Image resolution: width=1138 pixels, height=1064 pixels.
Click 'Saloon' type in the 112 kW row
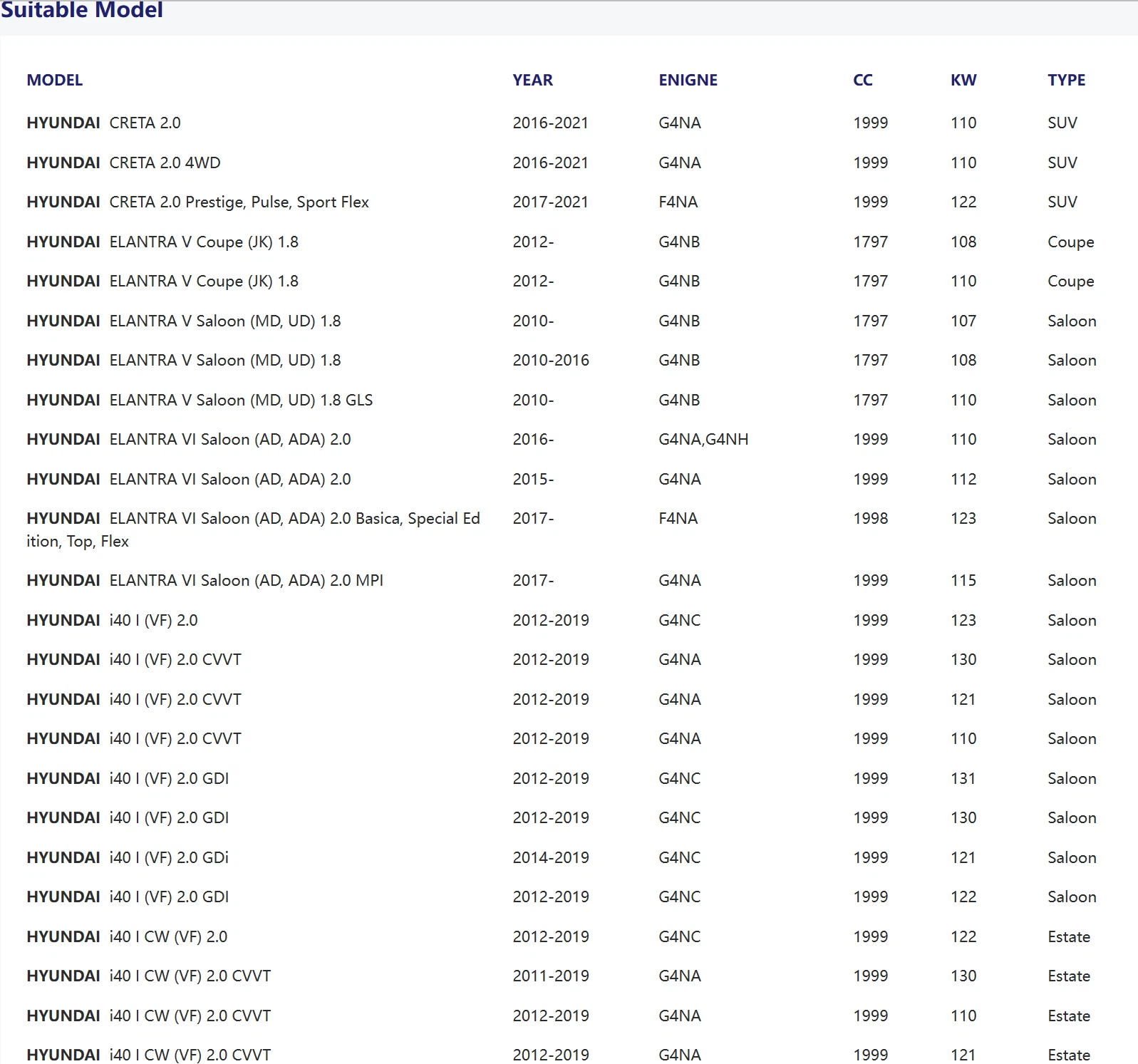pos(1072,480)
